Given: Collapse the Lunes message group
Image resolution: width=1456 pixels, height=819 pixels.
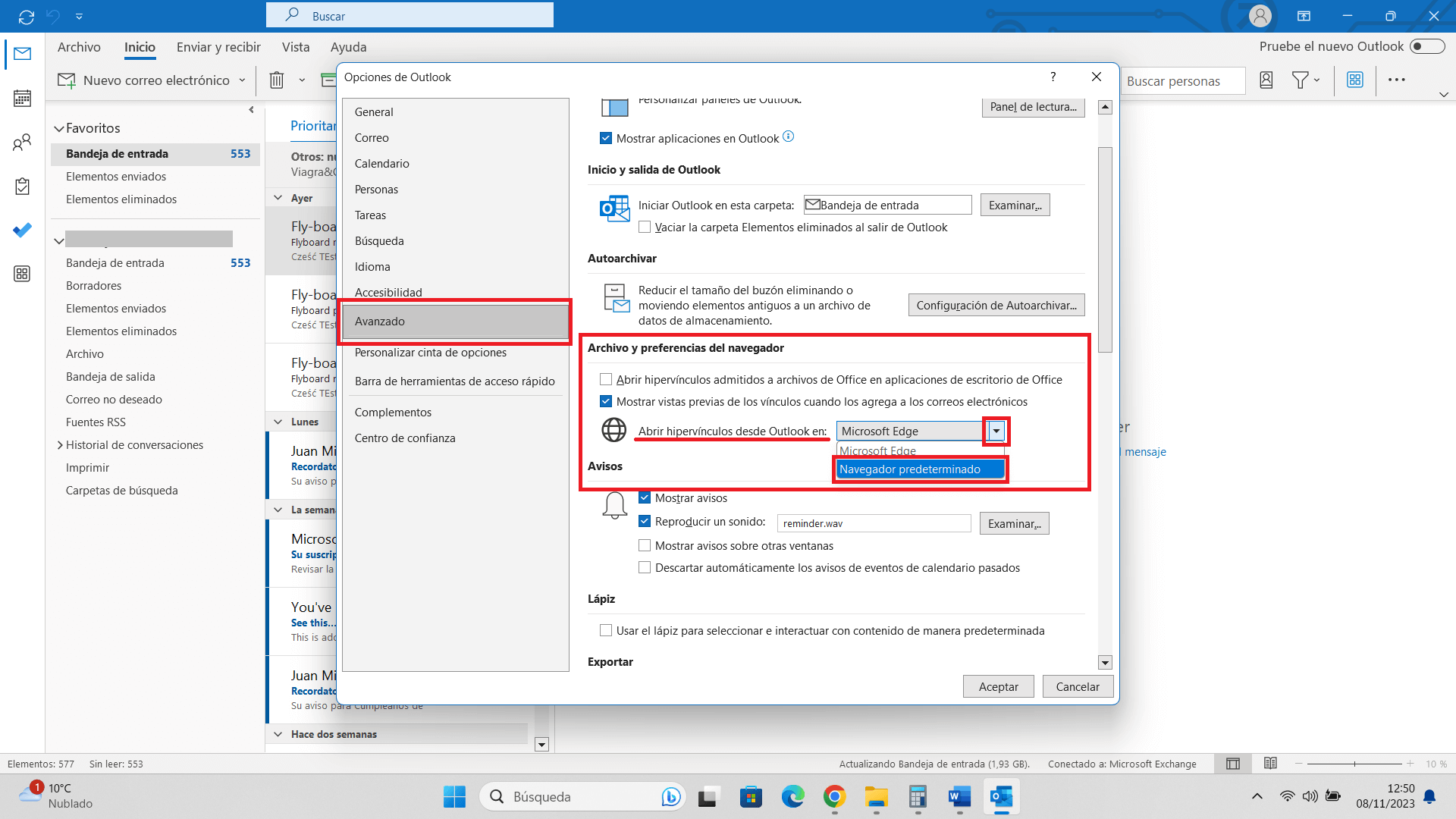Looking at the screenshot, I should tap(278, 422).
